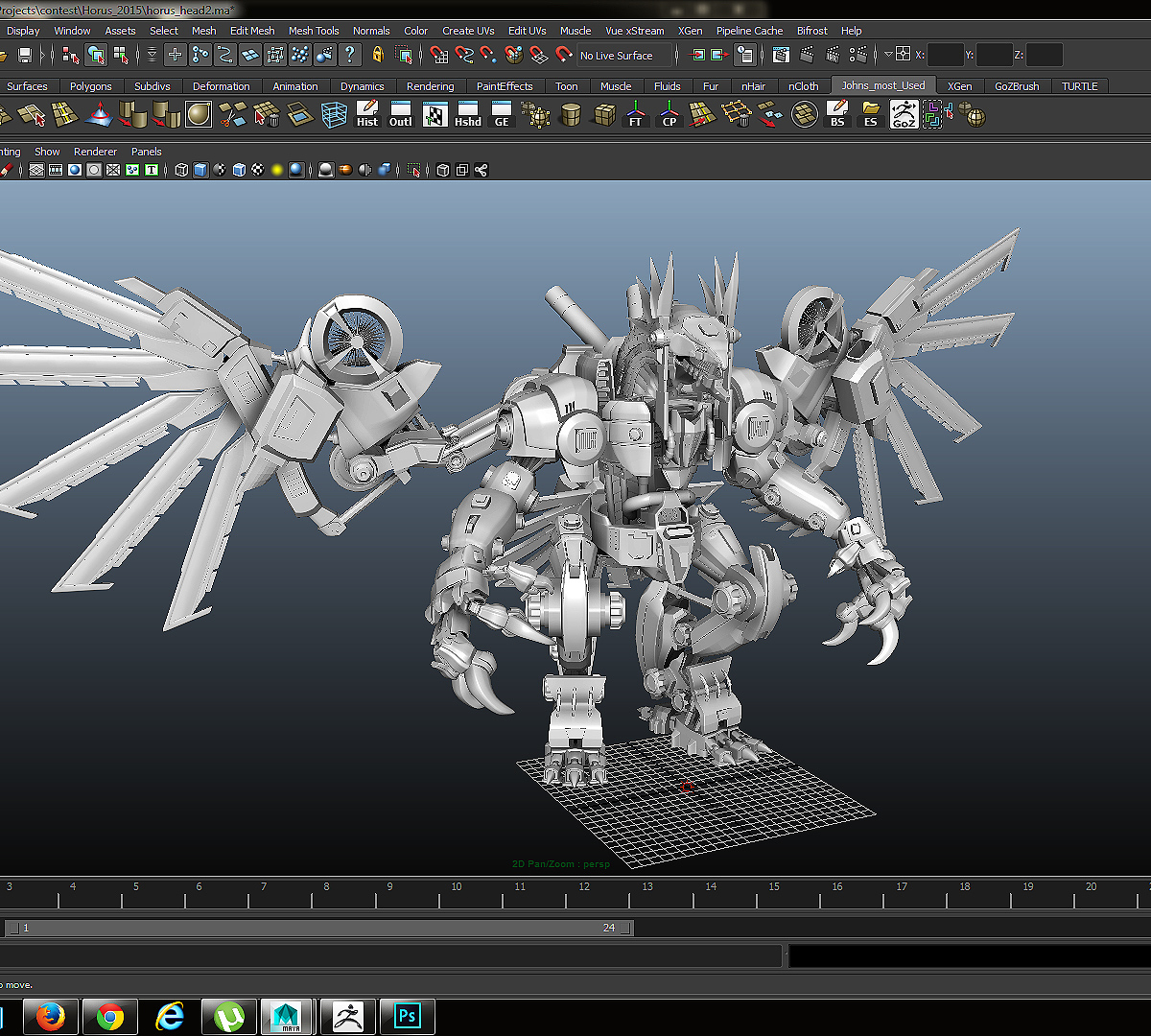The image size is (1151, 1036).
Task: Click the X coordinate input field
Action: coord(945,55)
